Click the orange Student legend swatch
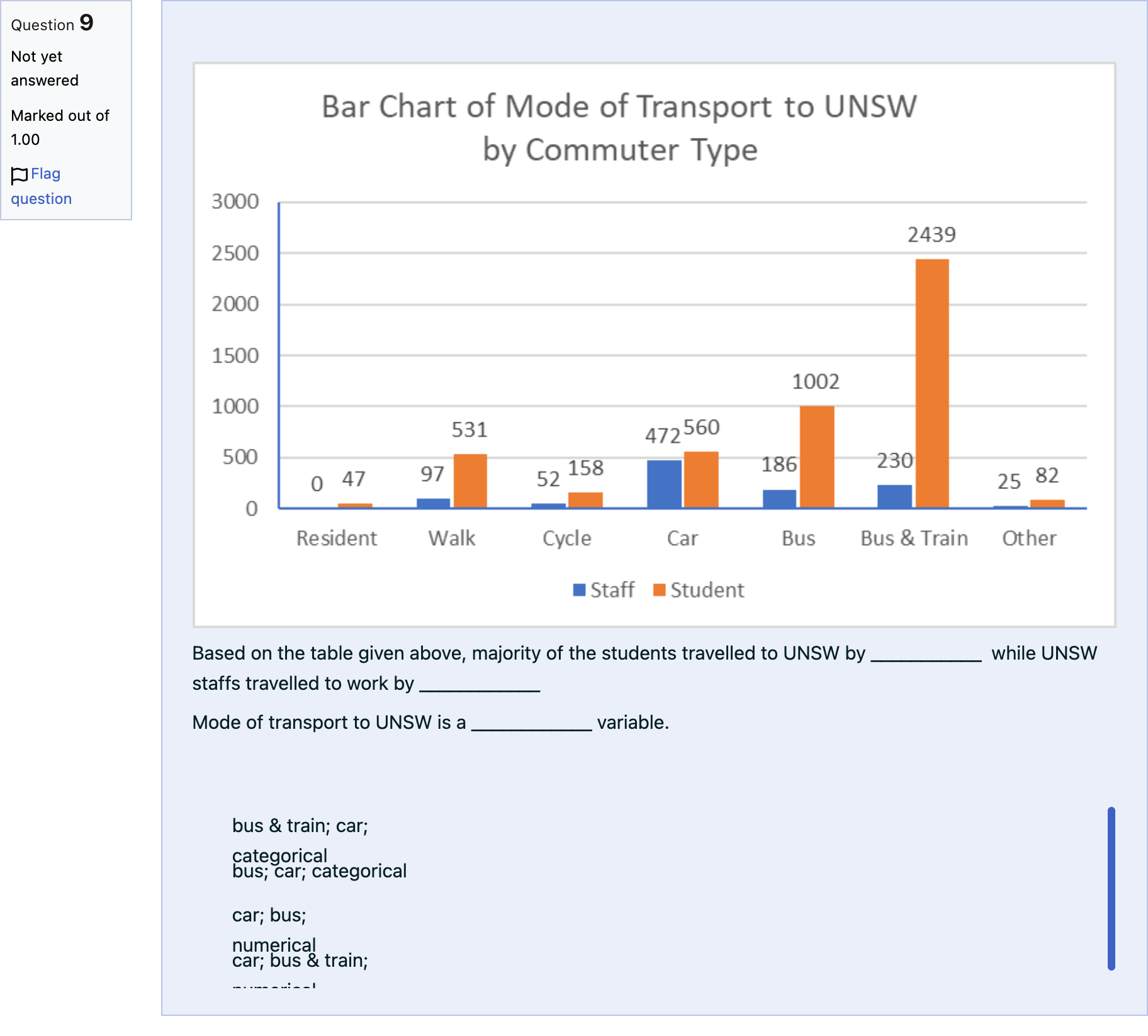This screenshot has height=1036, width=1148. pos(659,590)
